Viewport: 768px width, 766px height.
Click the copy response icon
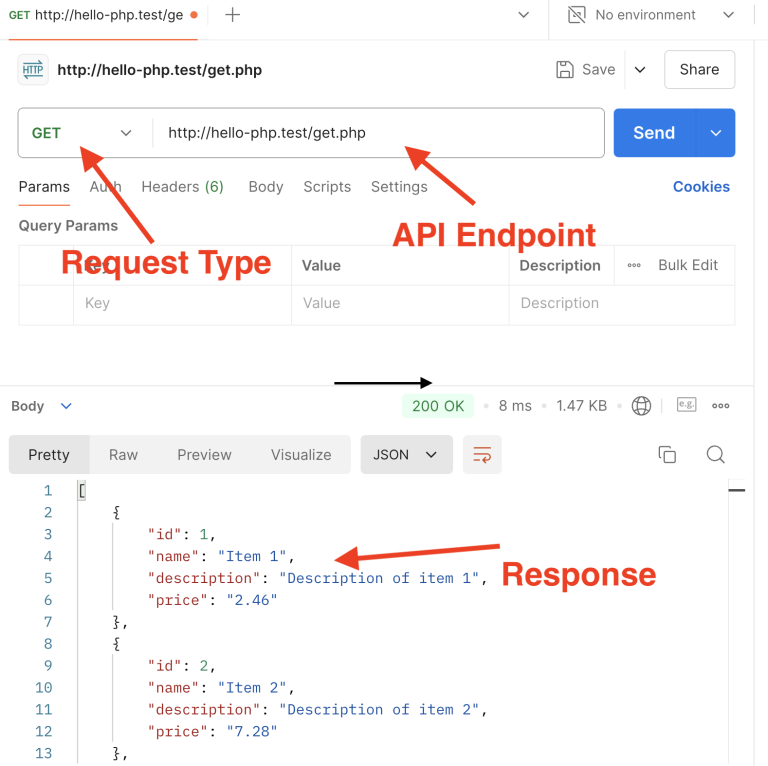pos(667,455)
